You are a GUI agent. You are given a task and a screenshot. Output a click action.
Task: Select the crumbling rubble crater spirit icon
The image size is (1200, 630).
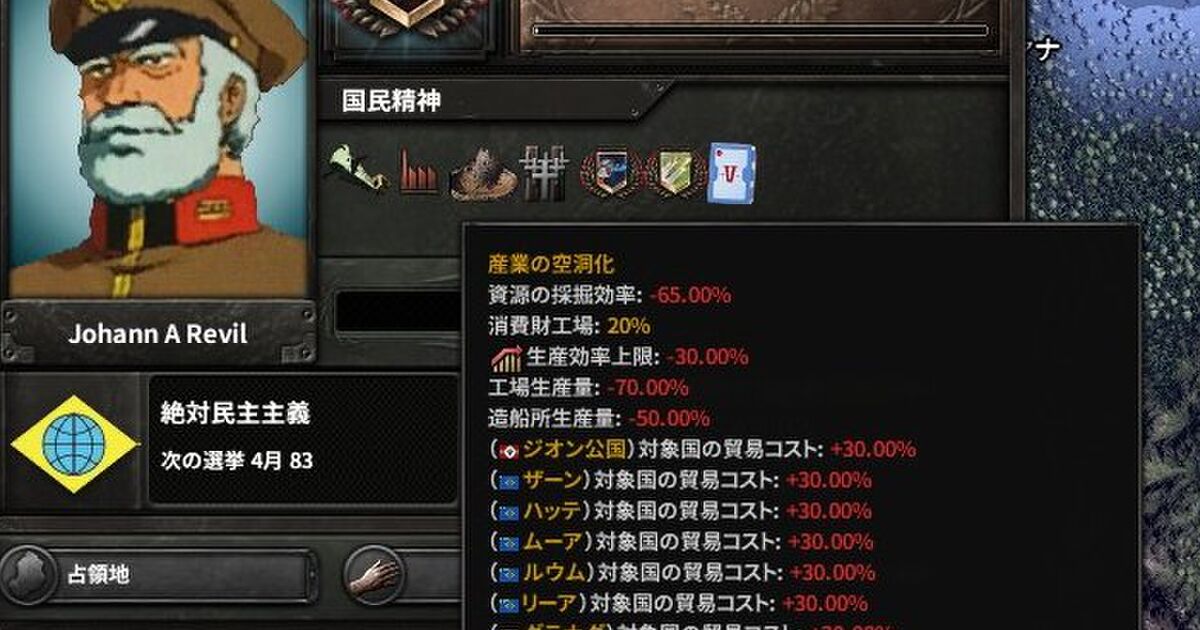[x=483, y=174]
